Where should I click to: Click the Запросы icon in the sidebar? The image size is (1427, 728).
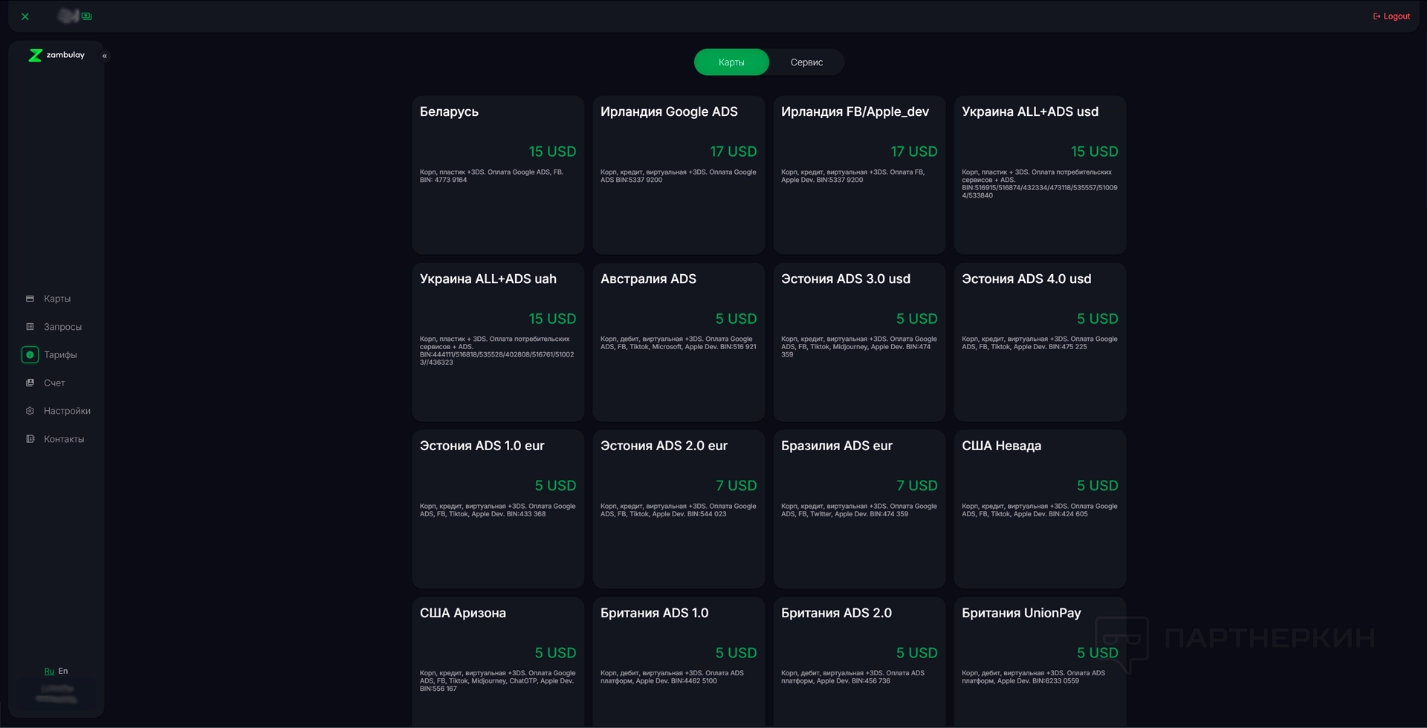pyautogui.click(x=30, y=327)
